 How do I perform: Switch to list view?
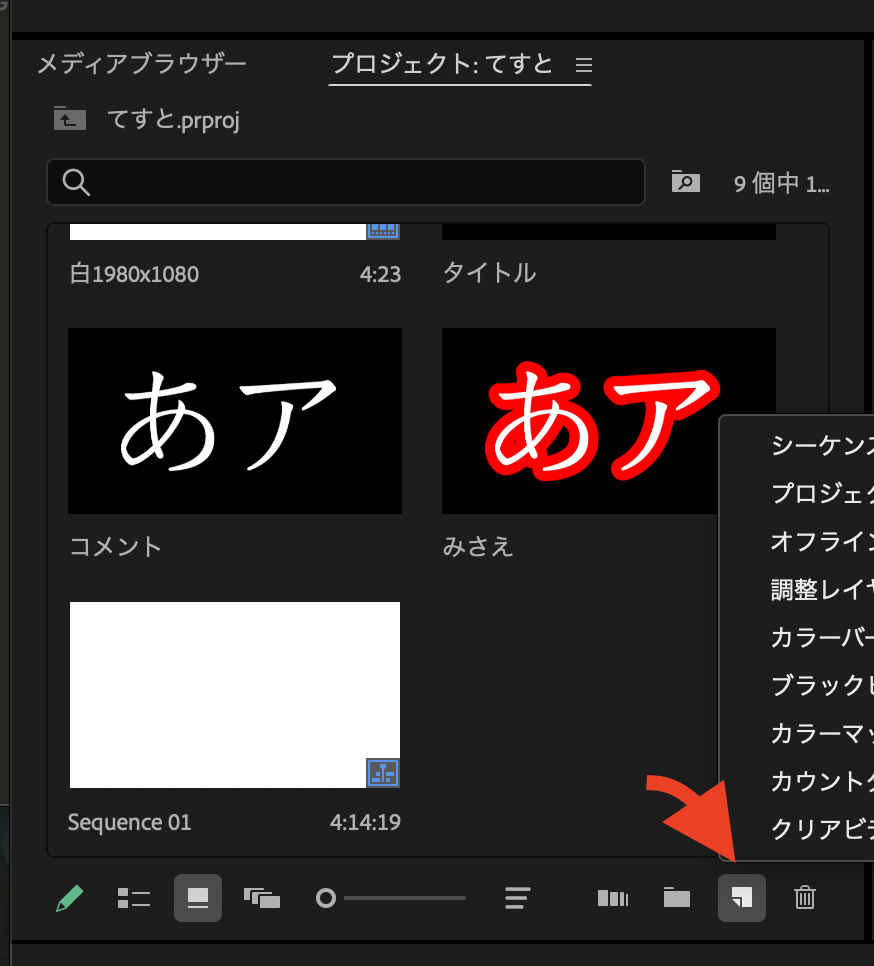pos(134,898)
